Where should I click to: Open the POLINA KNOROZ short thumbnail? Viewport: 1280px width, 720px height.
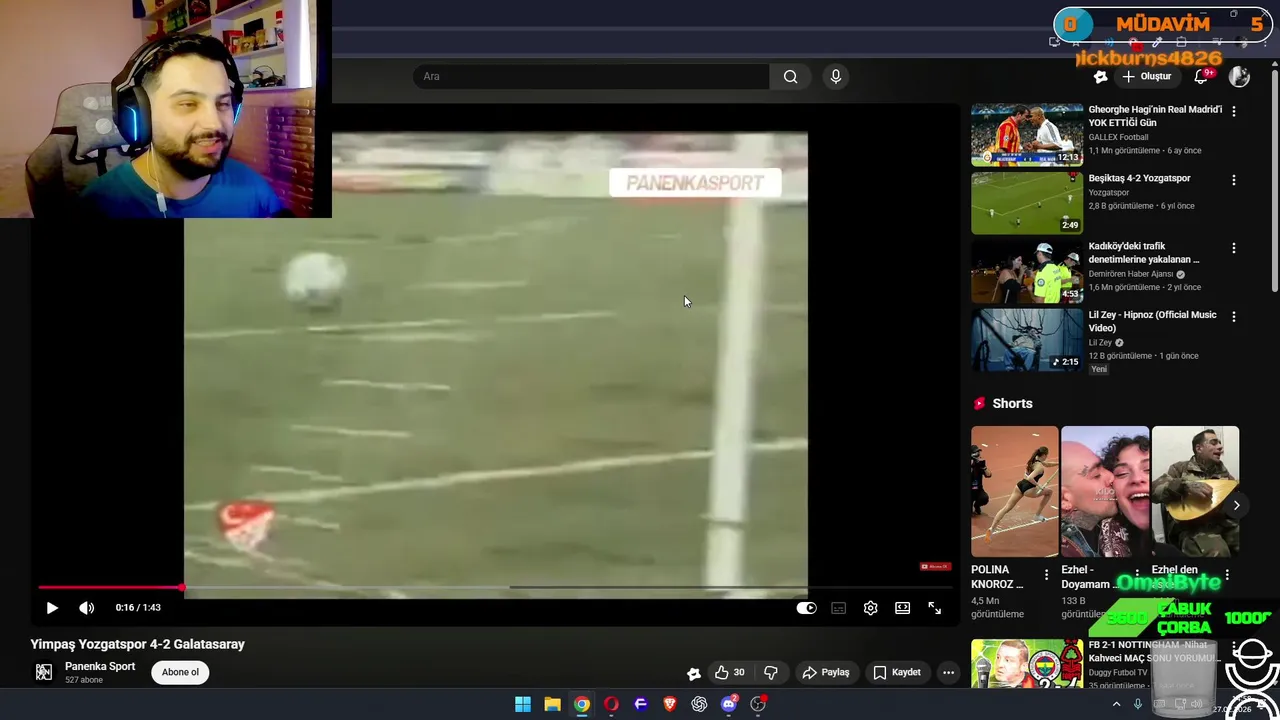[x=1014, y=491]
